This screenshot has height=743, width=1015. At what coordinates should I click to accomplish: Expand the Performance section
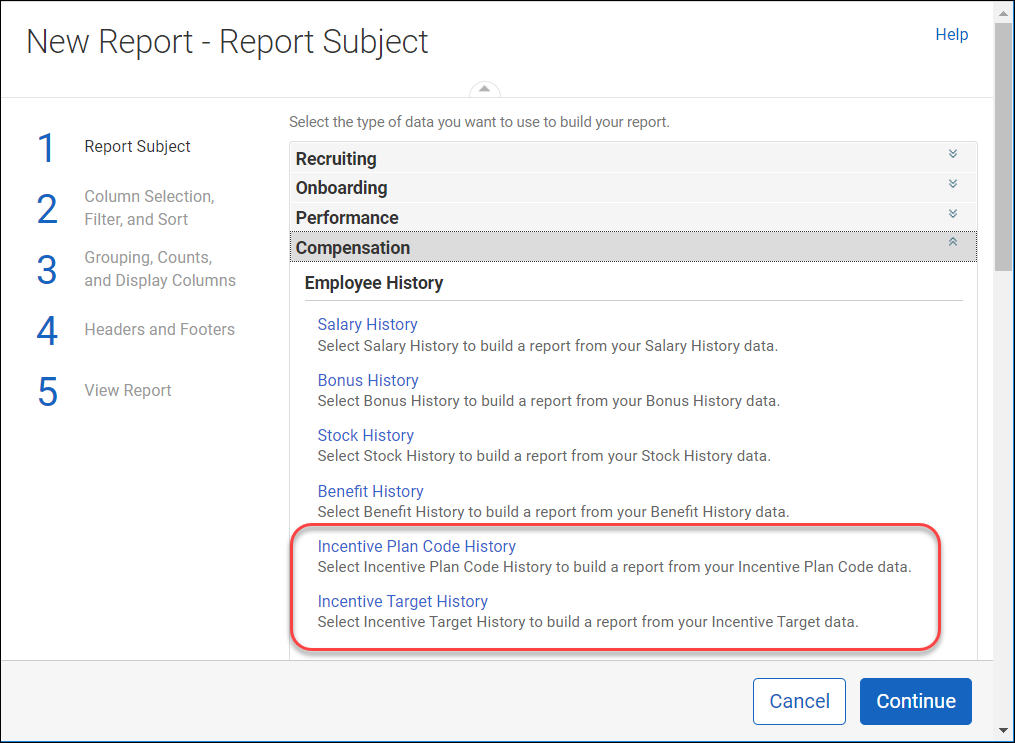pyautogui.click(x=951, y=214)
